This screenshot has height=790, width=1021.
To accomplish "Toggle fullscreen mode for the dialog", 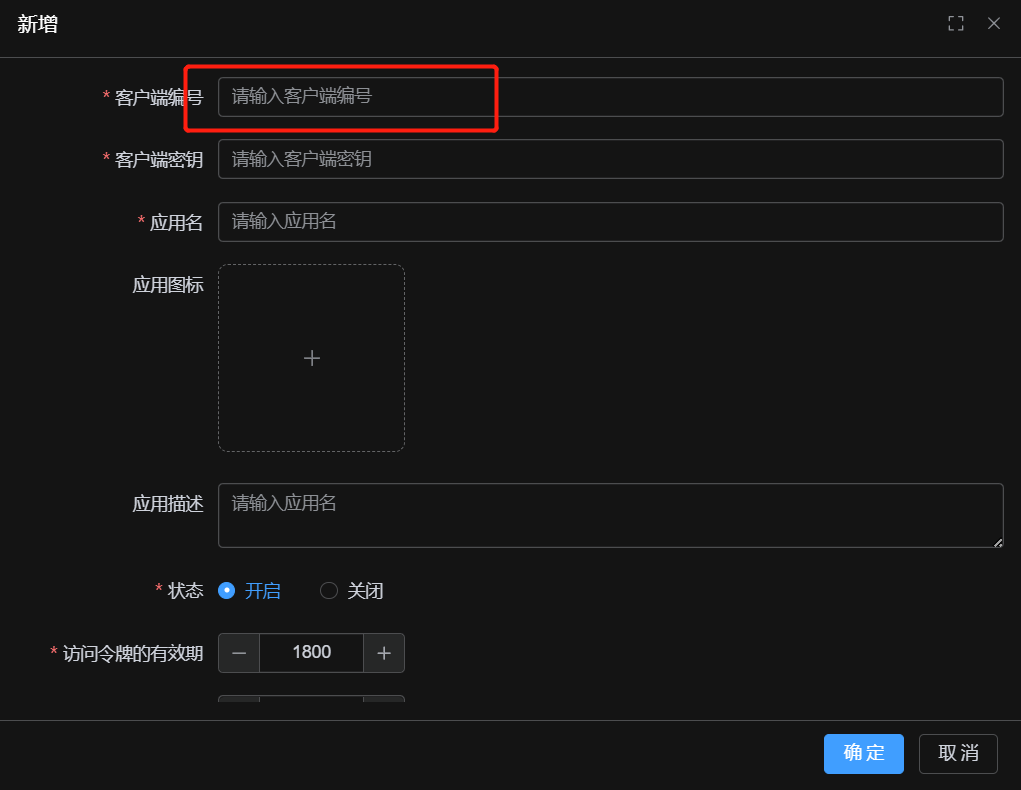I will [x=956, y=24].
